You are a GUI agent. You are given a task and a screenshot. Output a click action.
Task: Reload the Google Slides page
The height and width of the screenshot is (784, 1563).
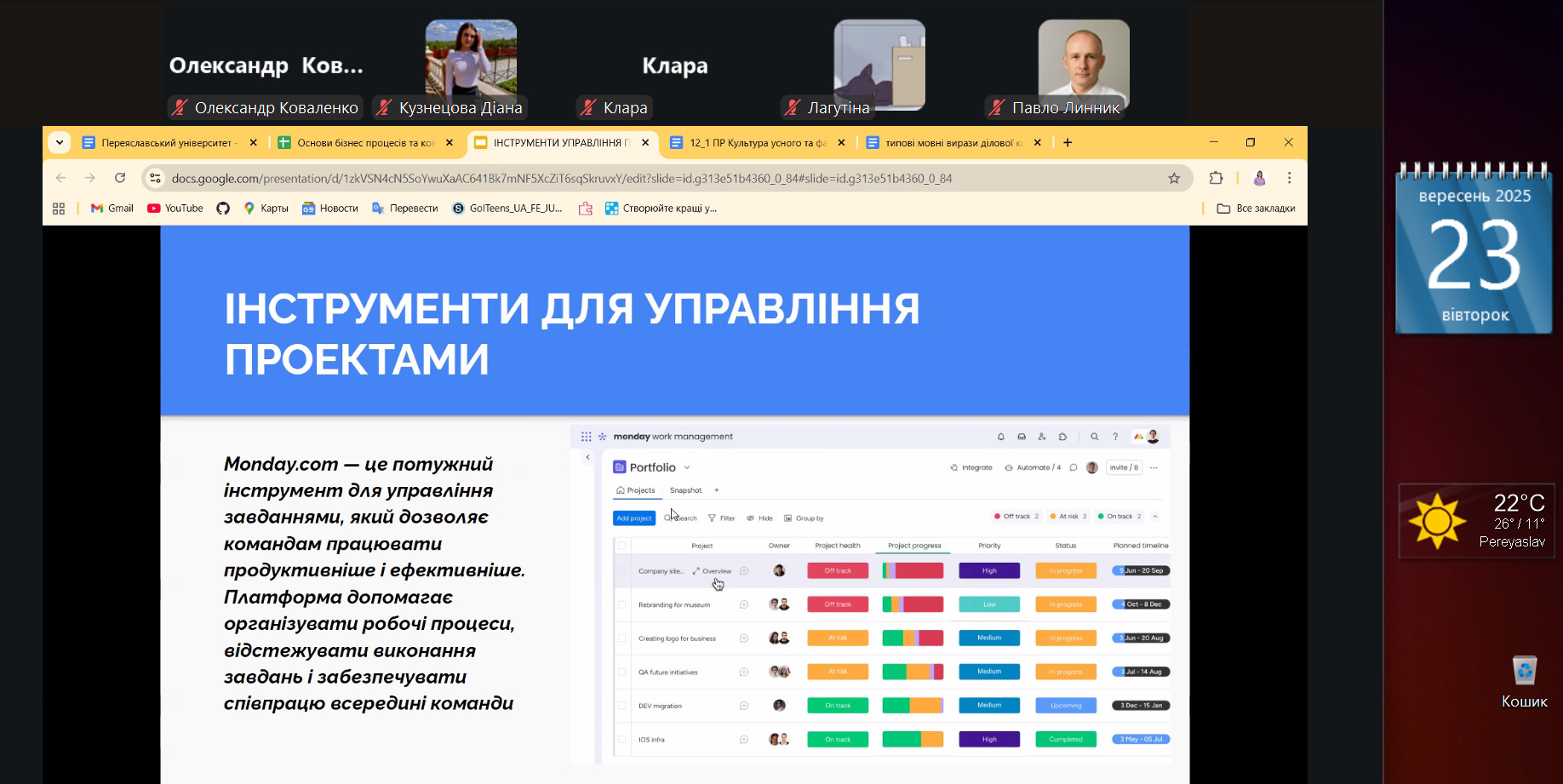tap(120, 178)
